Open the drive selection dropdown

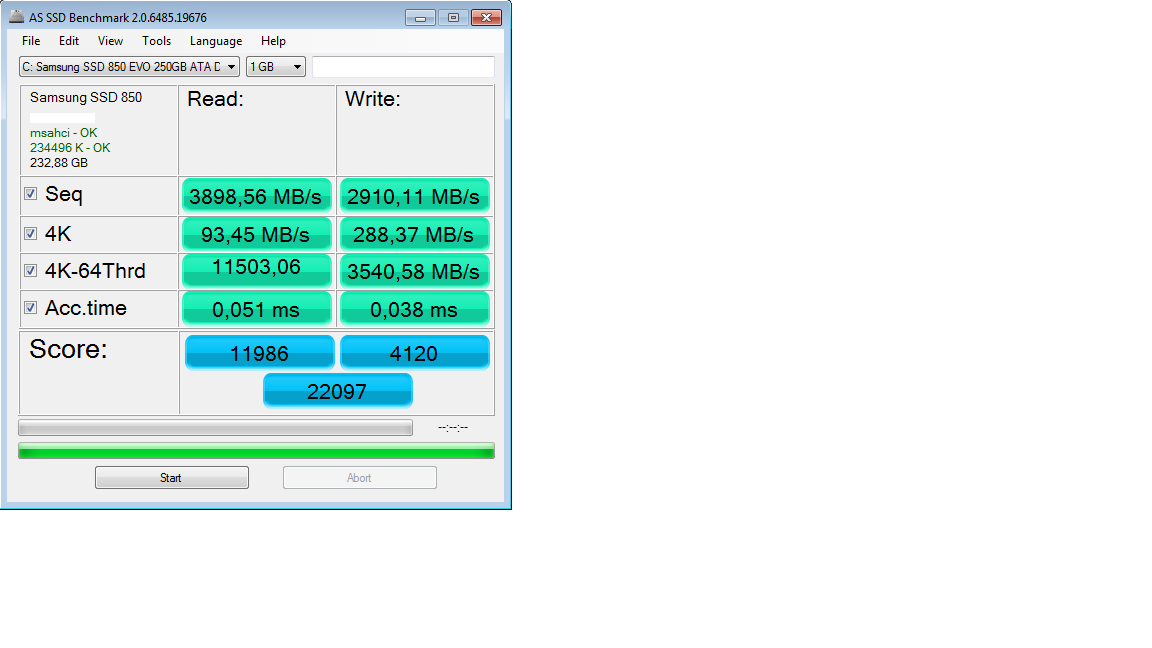[233, 66]
